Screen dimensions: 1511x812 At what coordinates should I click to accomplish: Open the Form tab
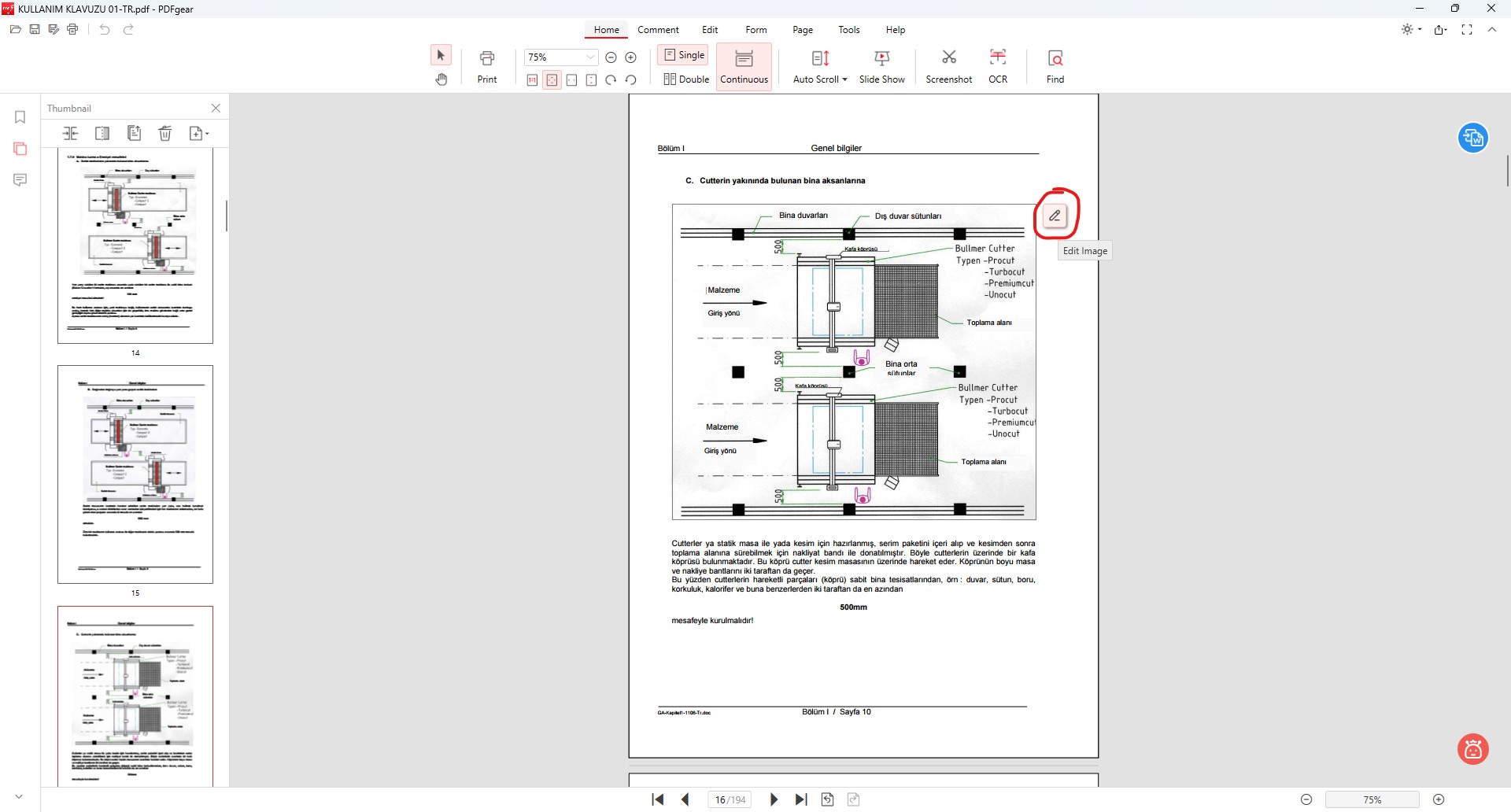755,30
